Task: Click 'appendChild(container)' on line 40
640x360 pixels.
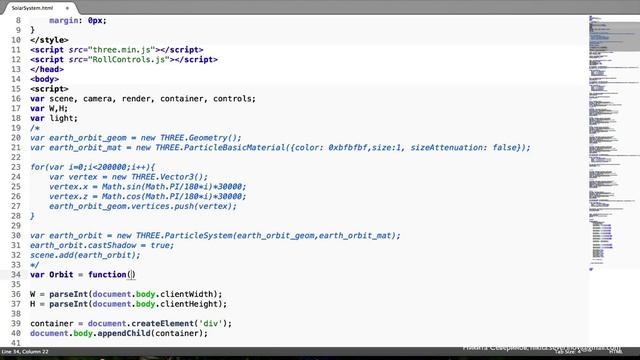Action: click(x=150, y=333)
